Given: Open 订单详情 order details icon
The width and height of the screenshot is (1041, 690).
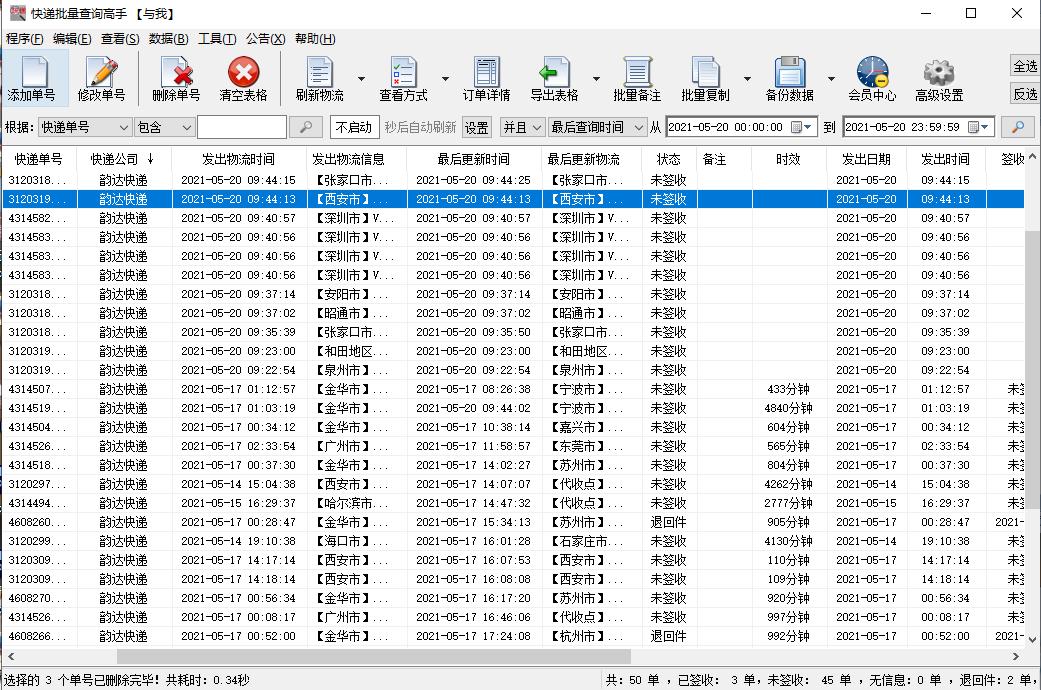Looking at the screenshot, I should click(486, 73).
